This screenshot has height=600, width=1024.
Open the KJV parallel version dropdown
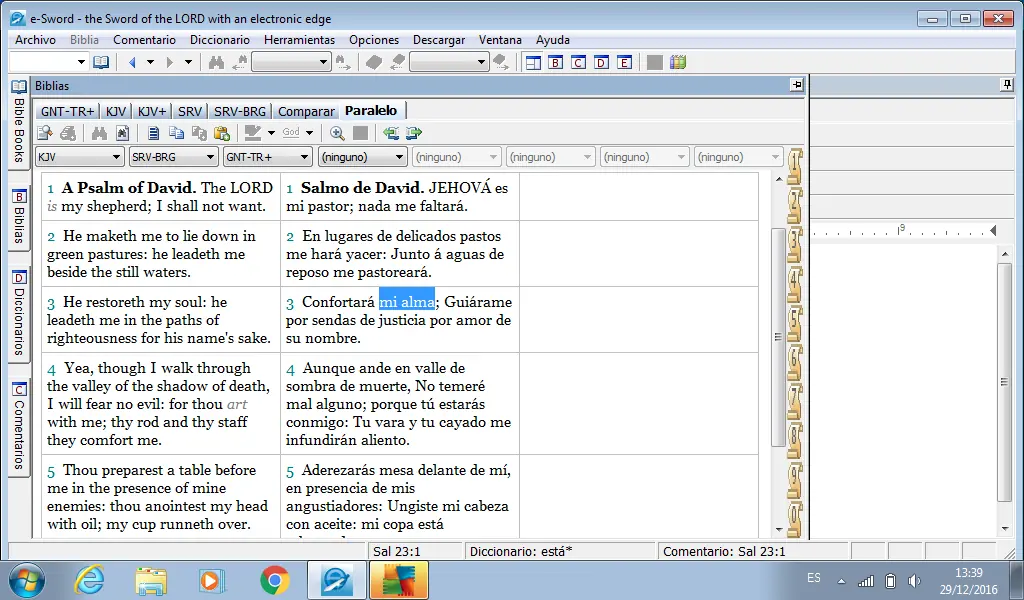[80, 157]
